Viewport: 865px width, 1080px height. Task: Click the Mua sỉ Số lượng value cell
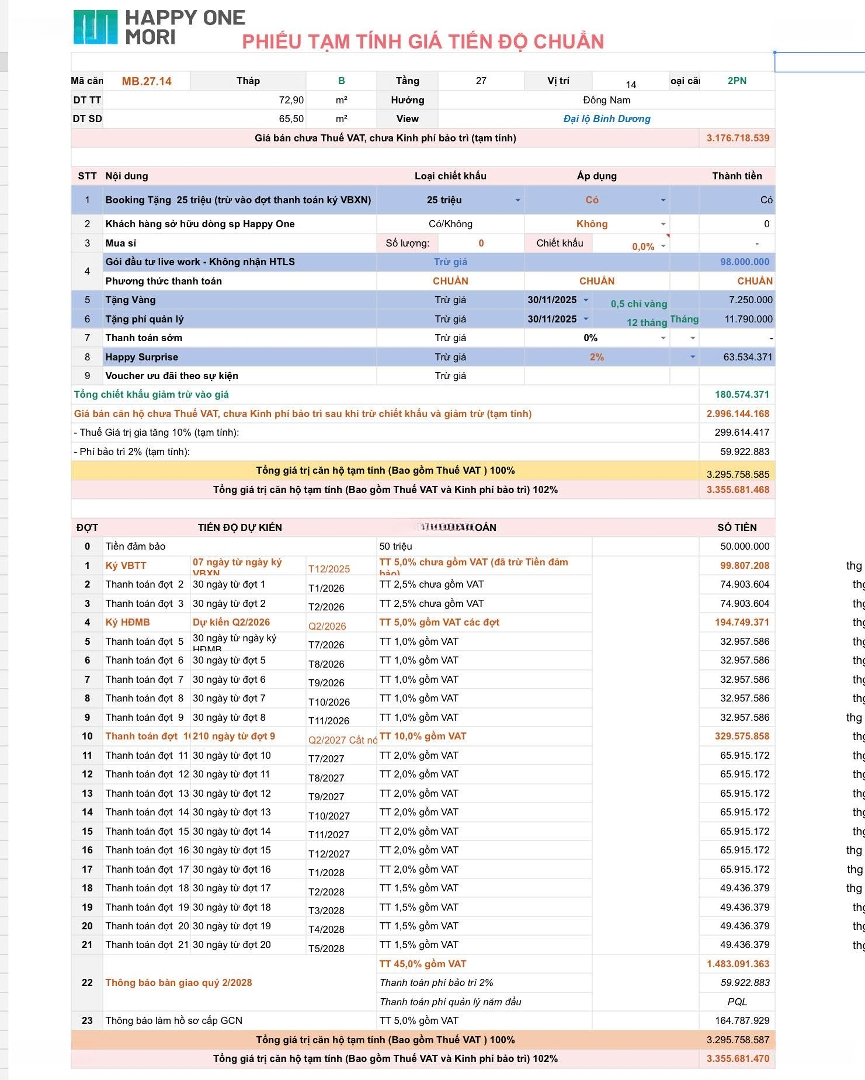480,243
